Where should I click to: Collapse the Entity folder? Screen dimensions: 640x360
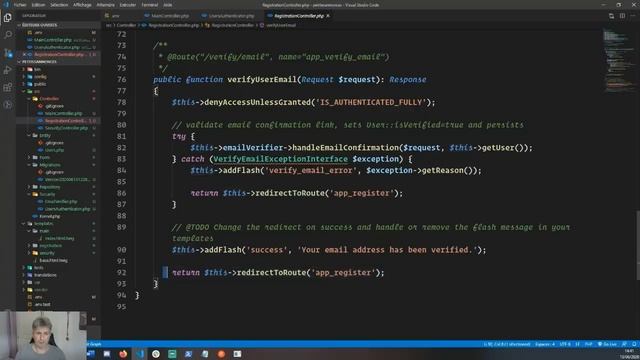[45, 136]
